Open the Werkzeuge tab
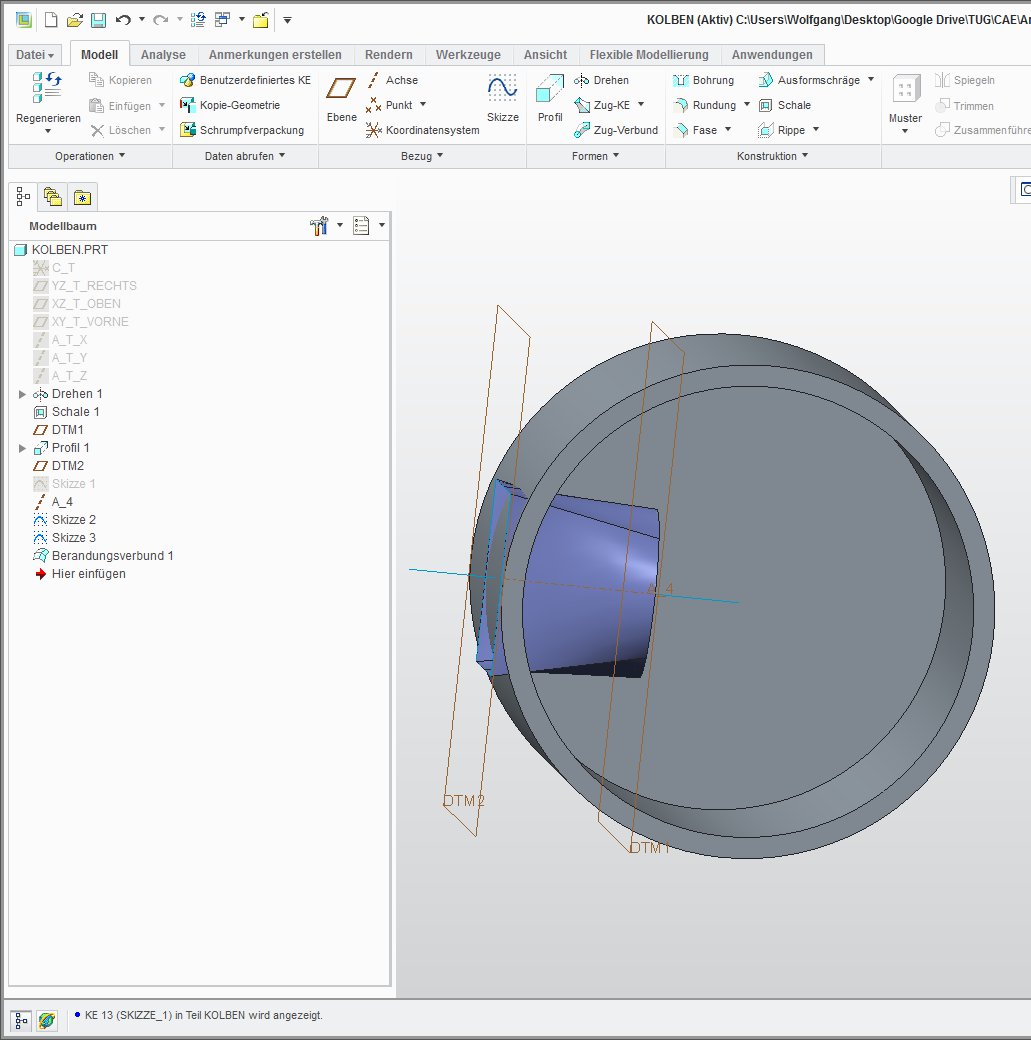Viewport: 1031px width, 1040px height. coord(468,54)
